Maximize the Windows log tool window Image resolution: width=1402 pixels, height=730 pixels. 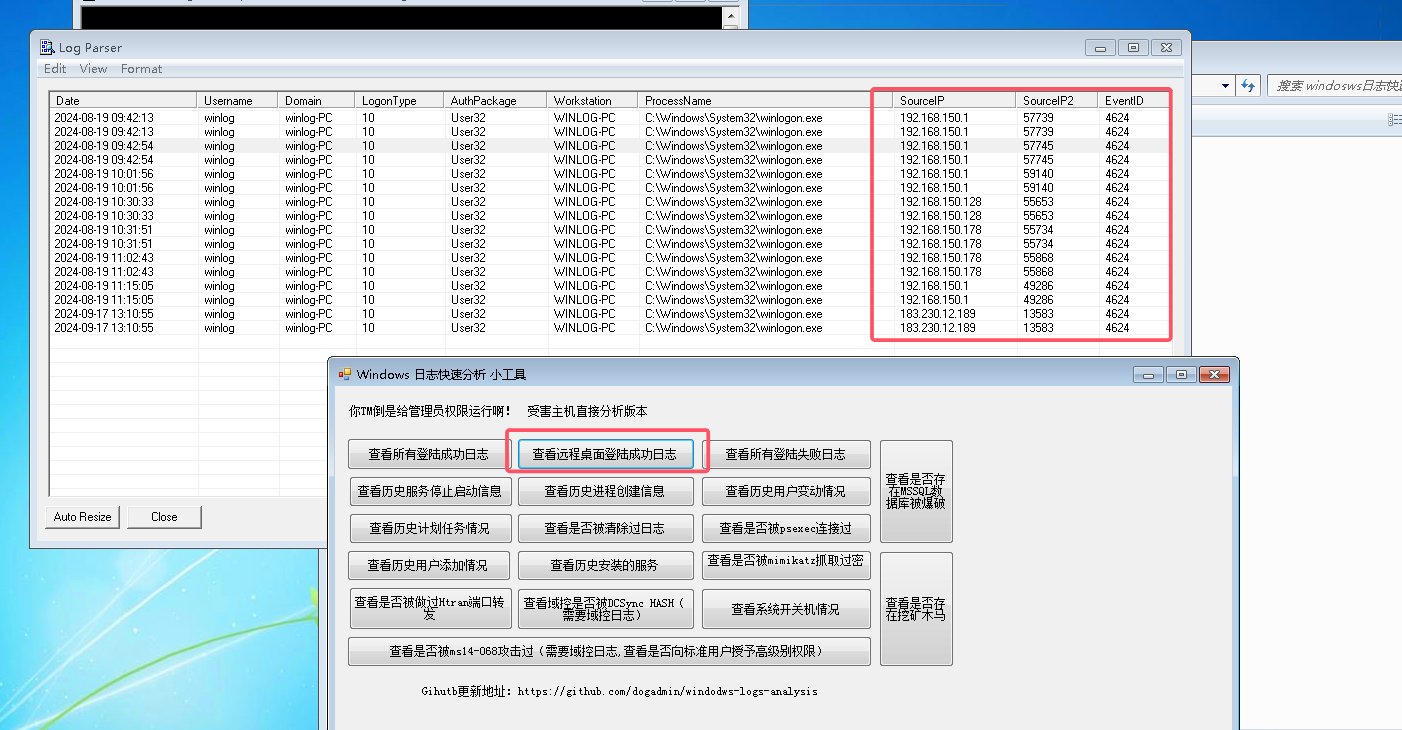[1181, 375]
